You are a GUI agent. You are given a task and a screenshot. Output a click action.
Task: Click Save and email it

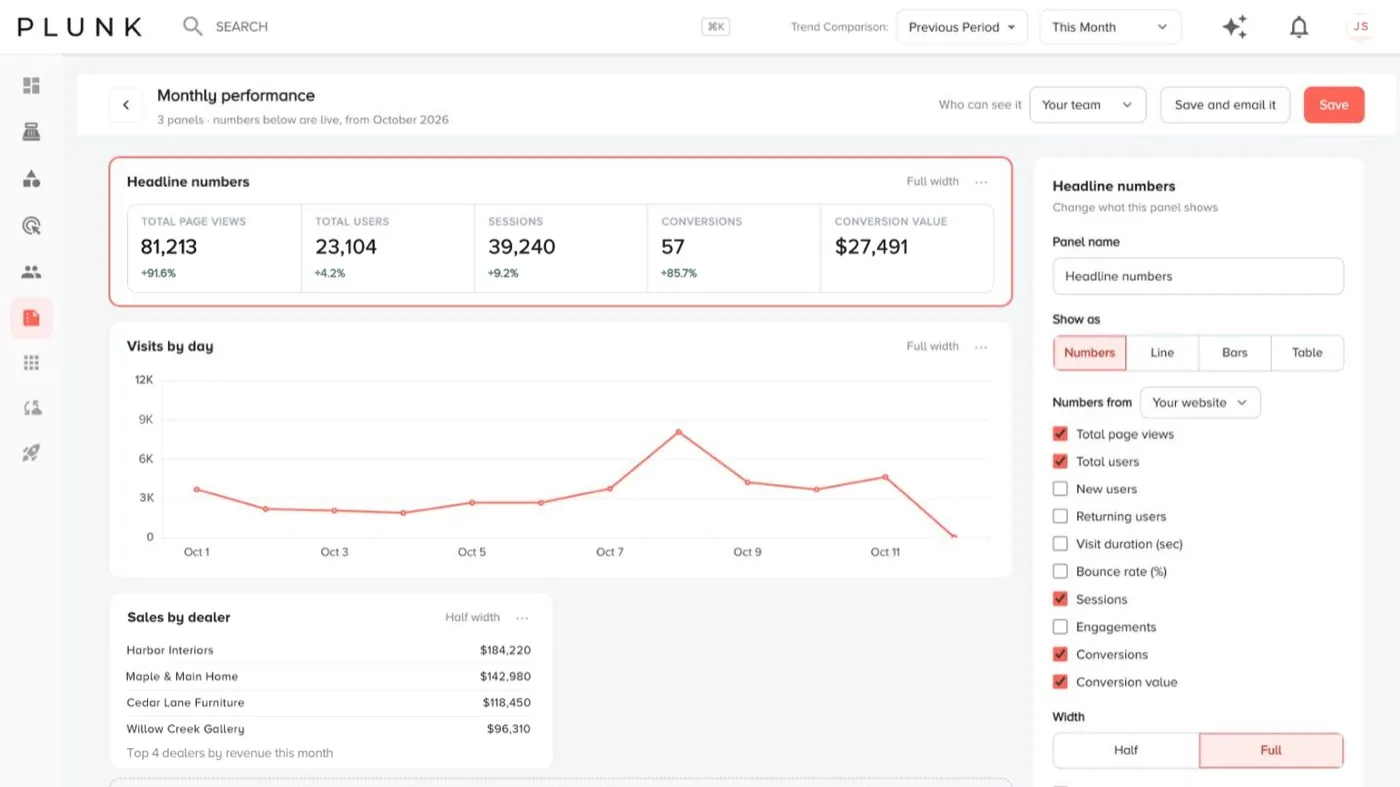pos(1225,105)
